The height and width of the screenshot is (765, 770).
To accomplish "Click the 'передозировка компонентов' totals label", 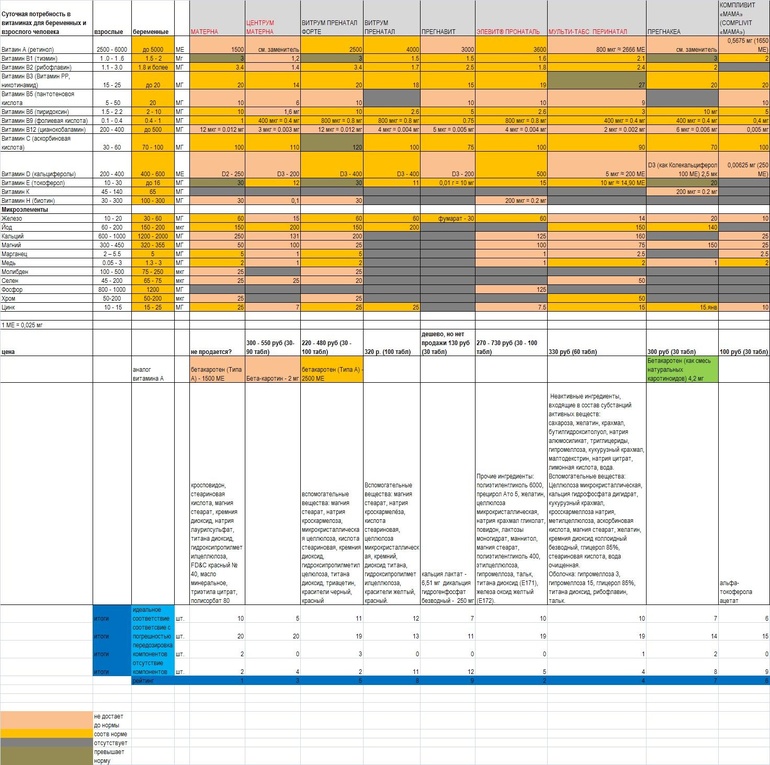I will tap(152, 649).
